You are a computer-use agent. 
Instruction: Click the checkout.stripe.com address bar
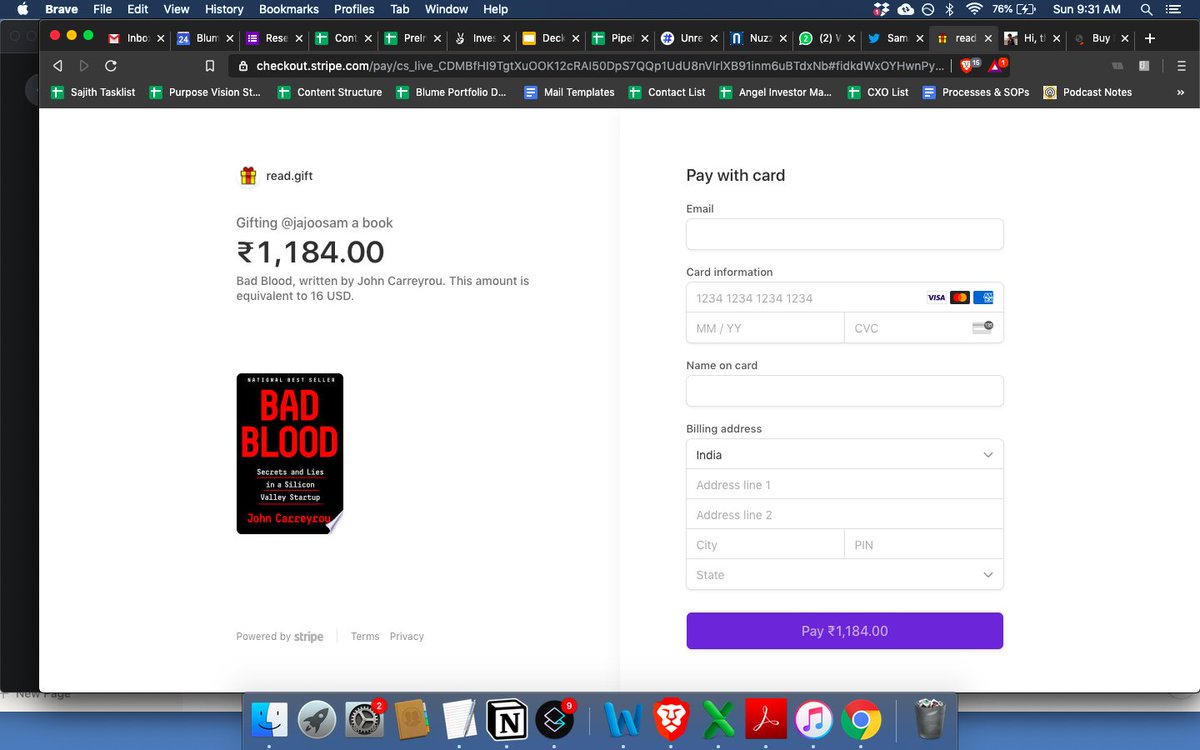590,66
